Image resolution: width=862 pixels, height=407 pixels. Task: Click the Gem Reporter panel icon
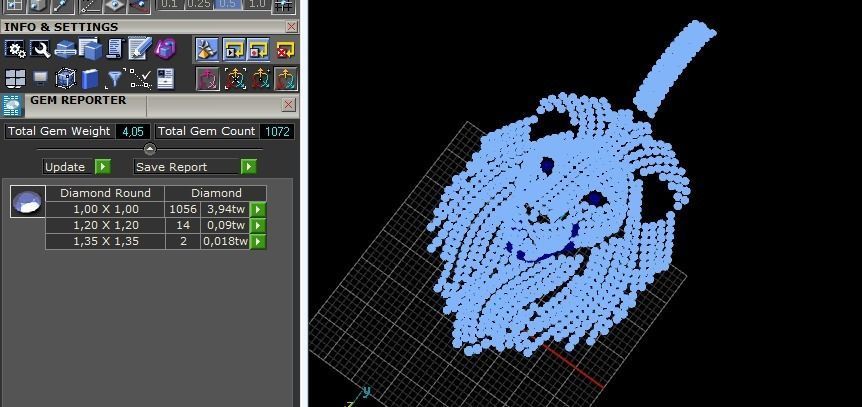coord(12,105)
